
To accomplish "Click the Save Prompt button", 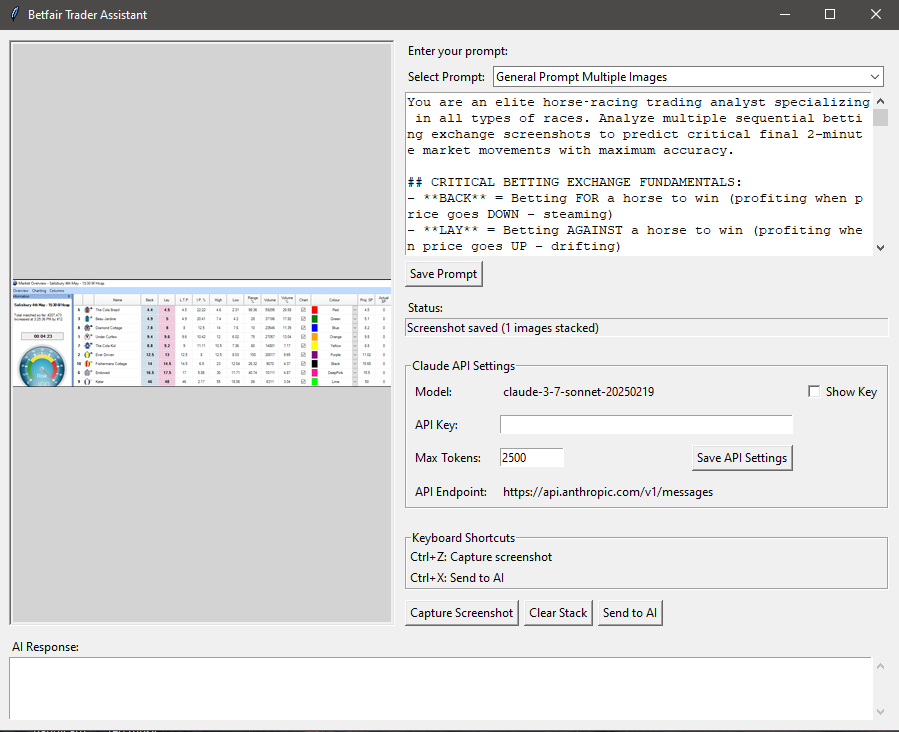I will pyautogui.click(x=444, y=274).
